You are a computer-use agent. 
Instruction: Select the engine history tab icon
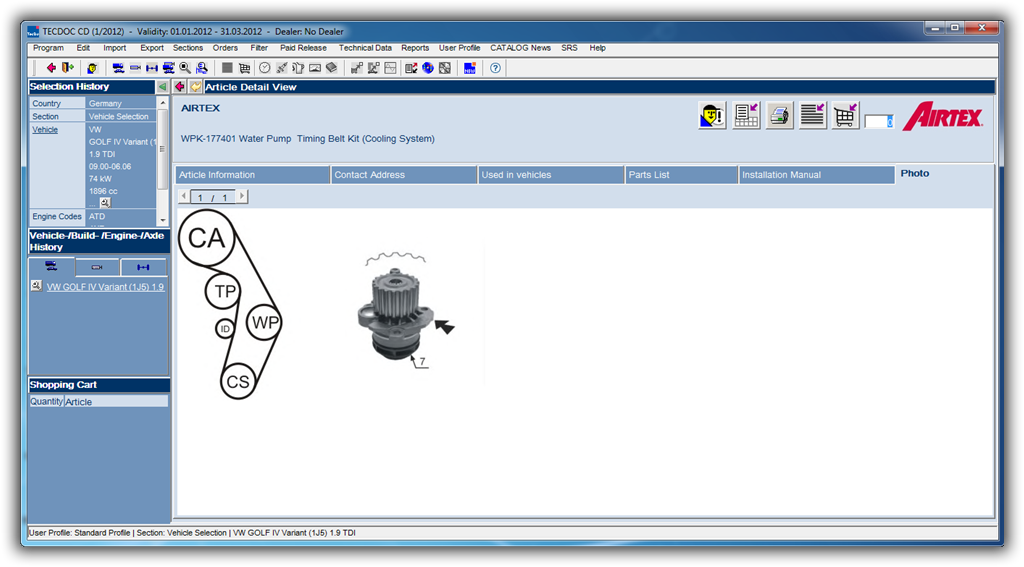[x=97, y=267]
